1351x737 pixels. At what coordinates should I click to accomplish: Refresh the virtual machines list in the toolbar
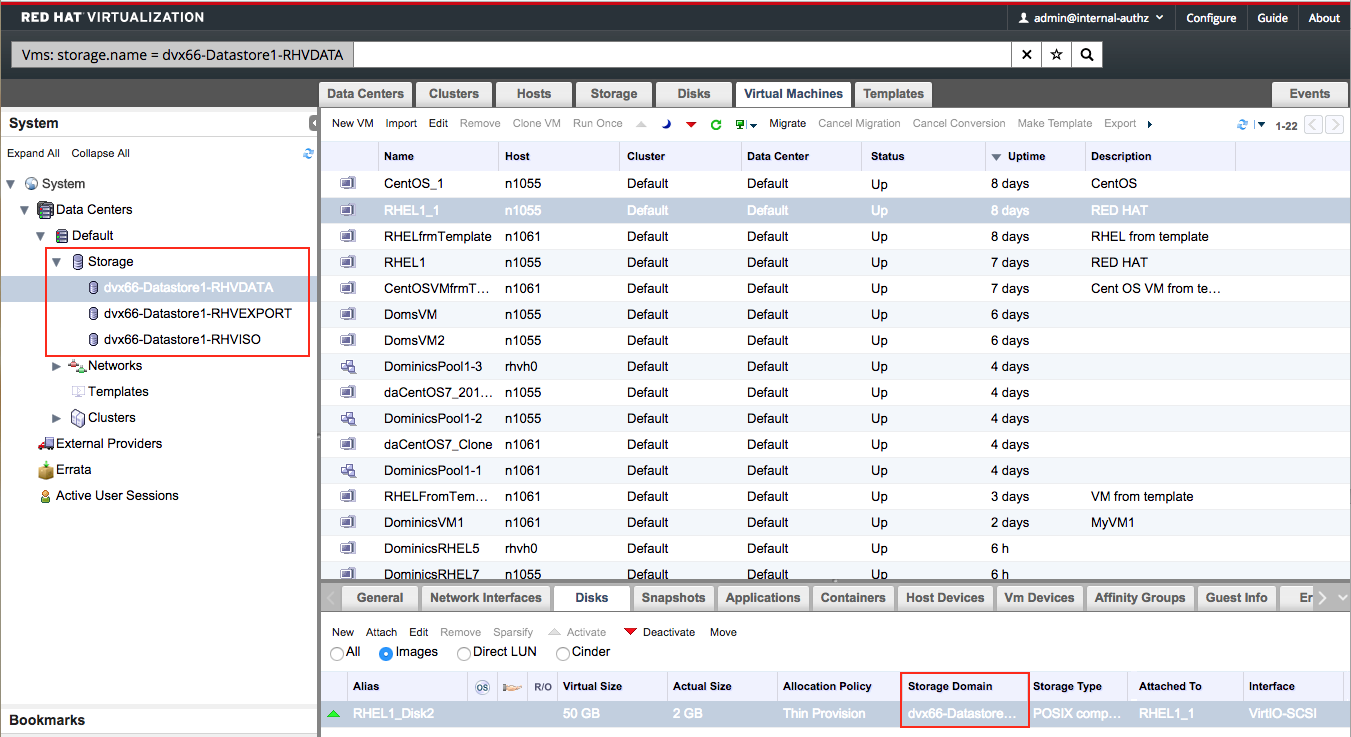point(1242,124)
